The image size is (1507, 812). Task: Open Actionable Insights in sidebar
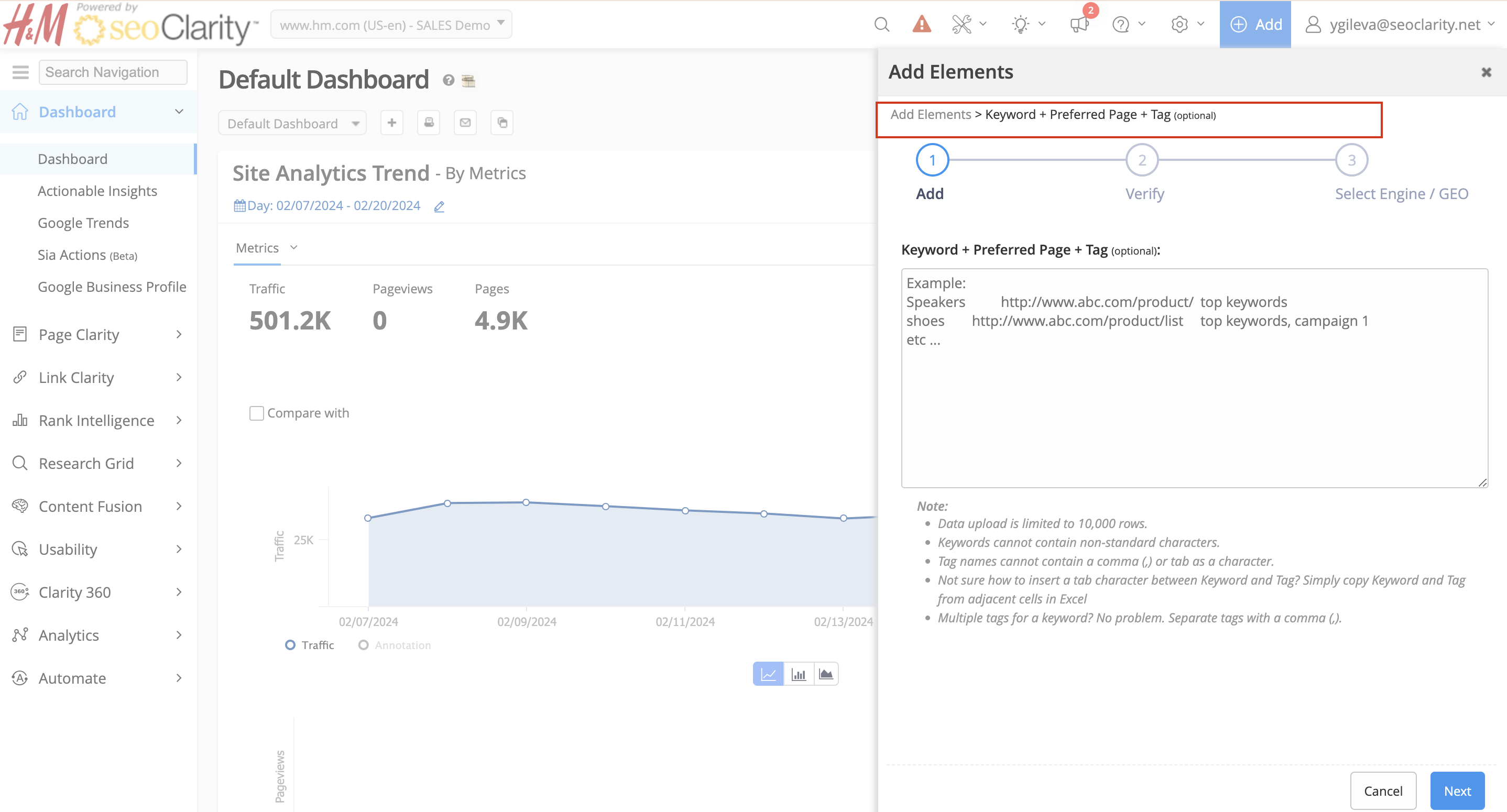click(97, 191)
